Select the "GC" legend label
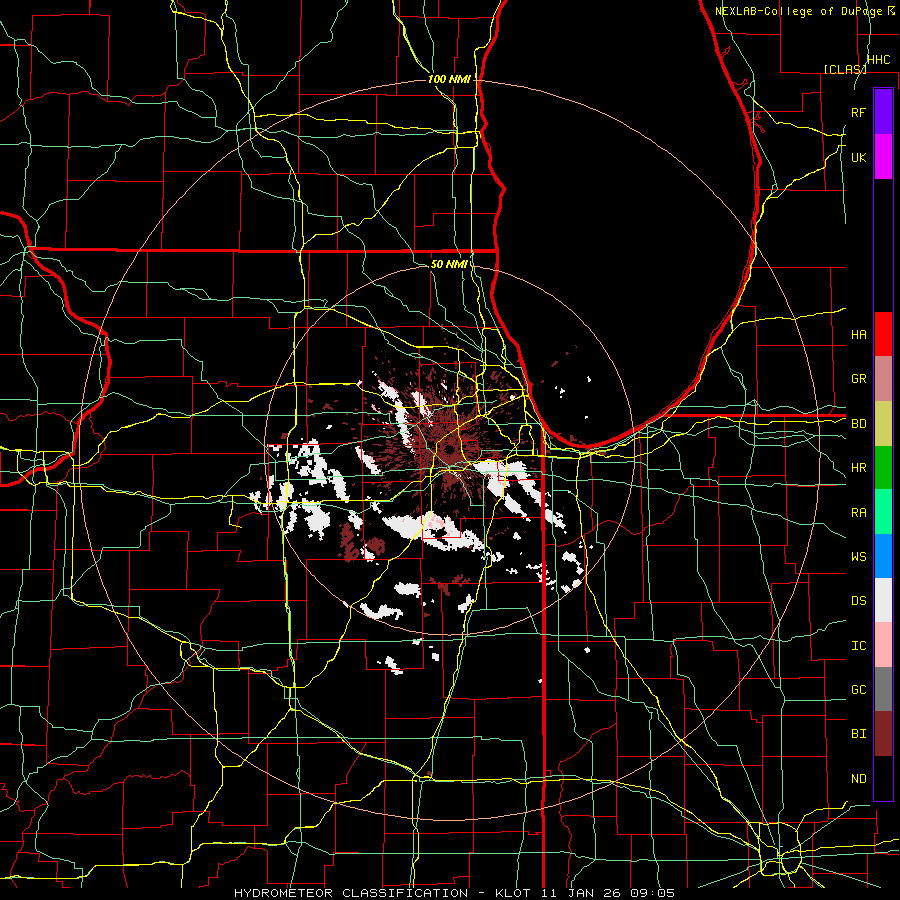900x900 pixels. pyautogui.click(x=858, y=690)
